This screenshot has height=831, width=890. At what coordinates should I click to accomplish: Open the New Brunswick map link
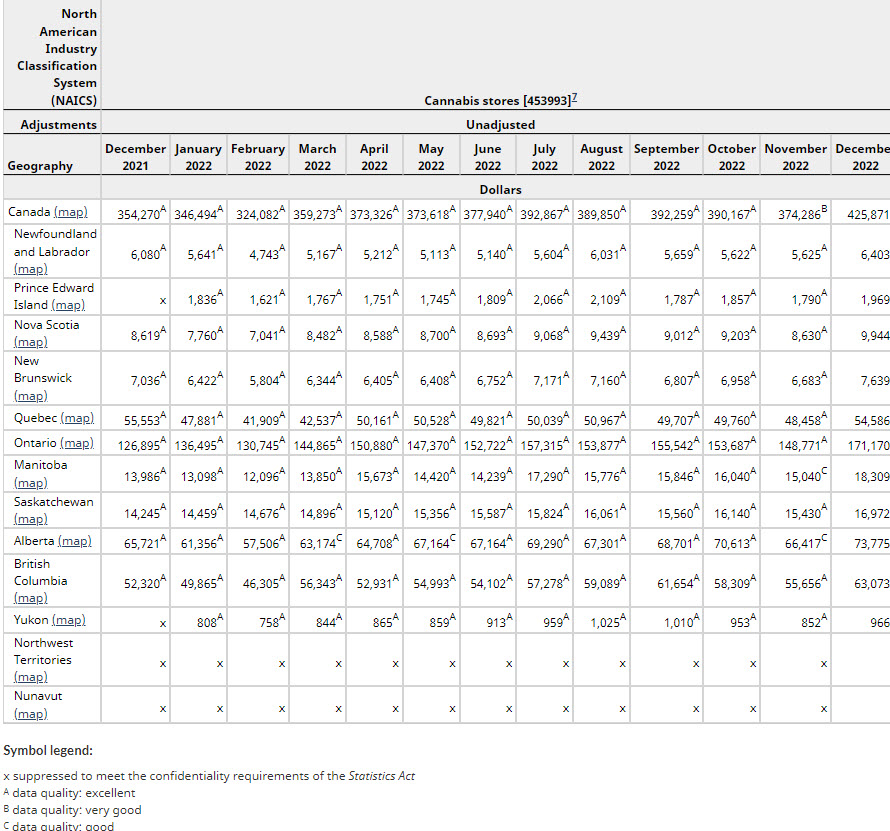tap(31, 396)
